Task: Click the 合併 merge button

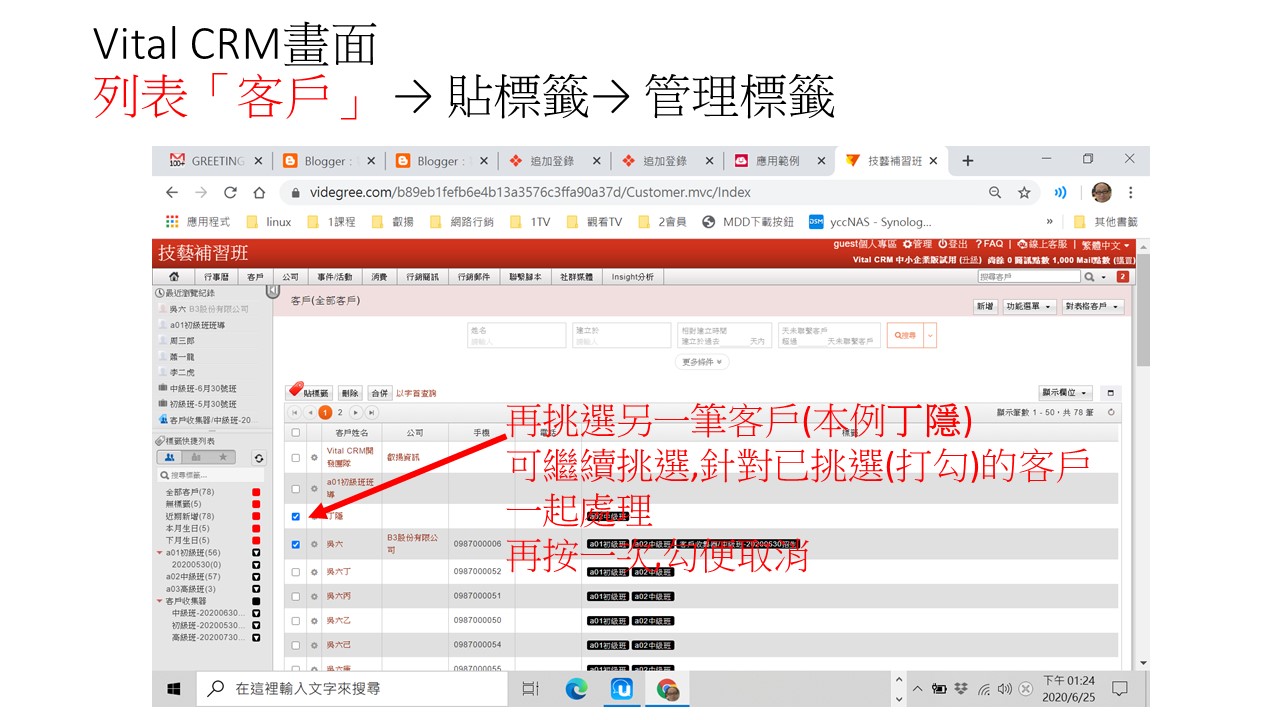Action: [x=380, y=394]
